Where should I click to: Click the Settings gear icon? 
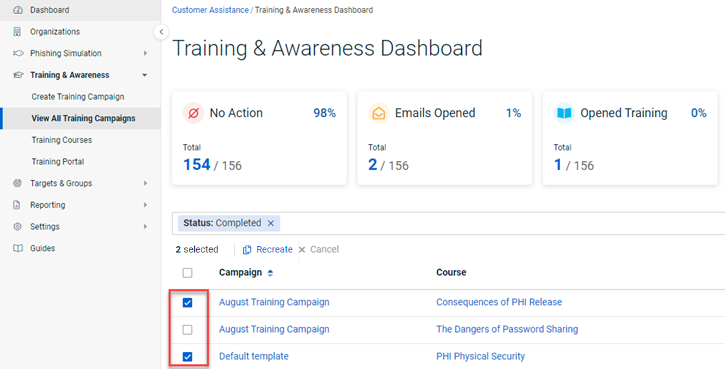coord(18,227)
